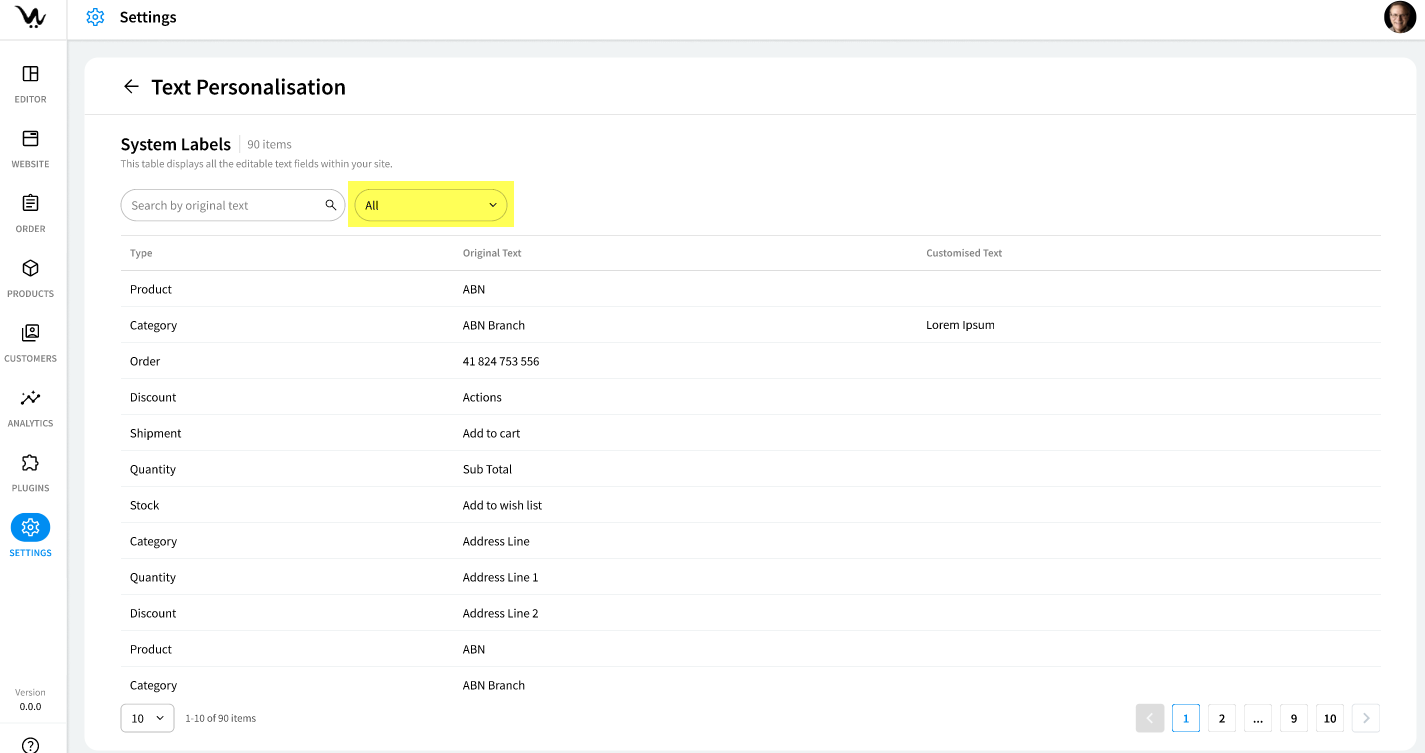The width and height of the screenshot is (1425, 753).
Task: Select the Settings item in sidebar
Action: pyautogui.click(x=30, y=528)
